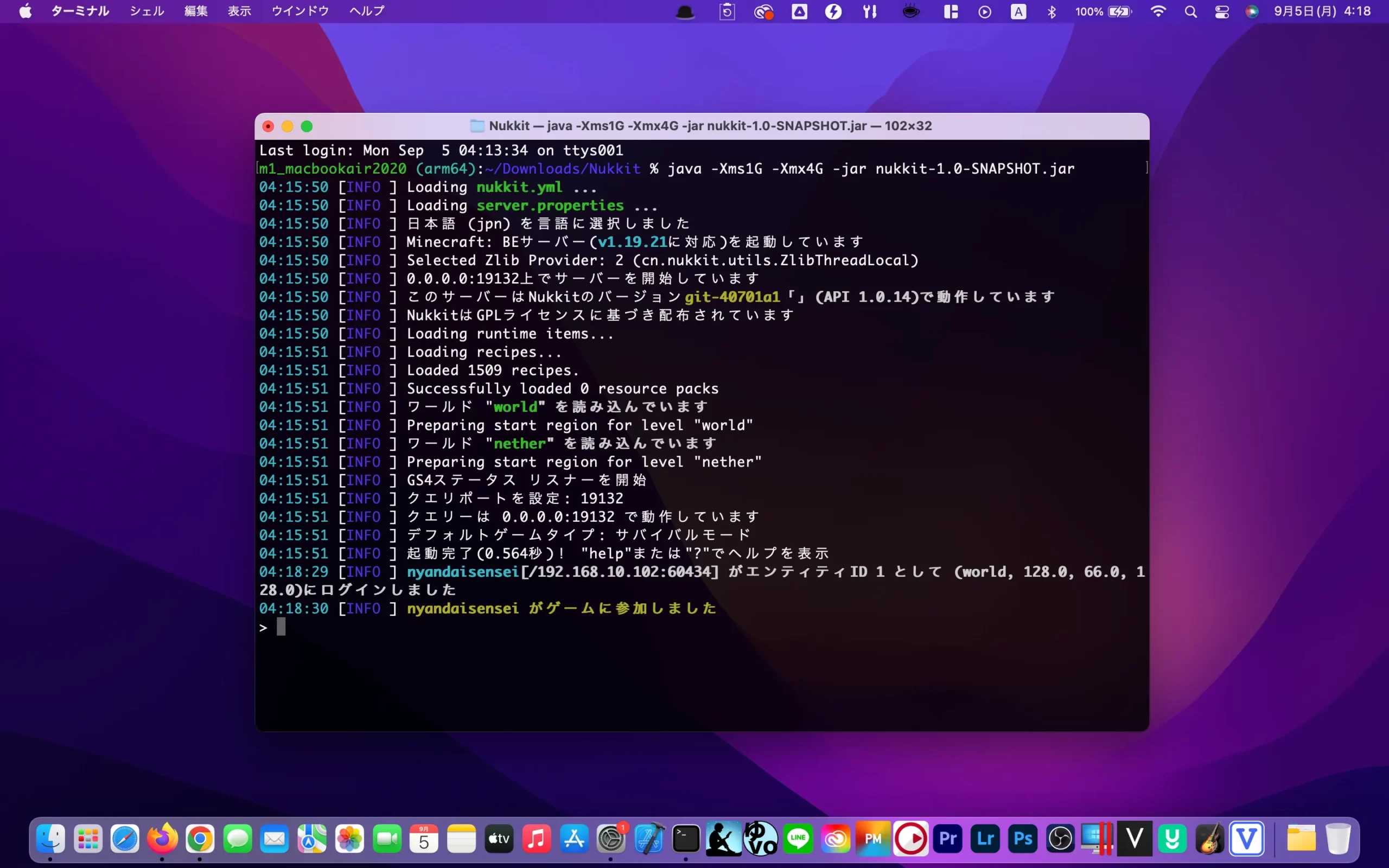Click the Bartender hat menu bar icon
This screenshot has height=868, width=1389.
tap(685, 11)
